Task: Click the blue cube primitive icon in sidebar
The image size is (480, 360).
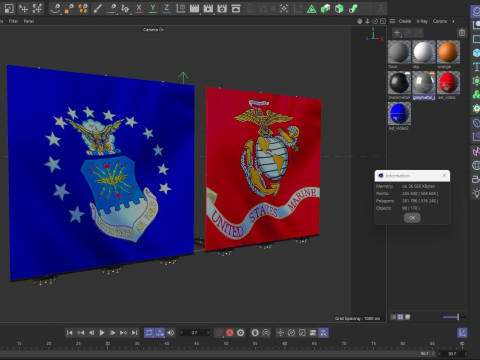Action: coord(476,53)
